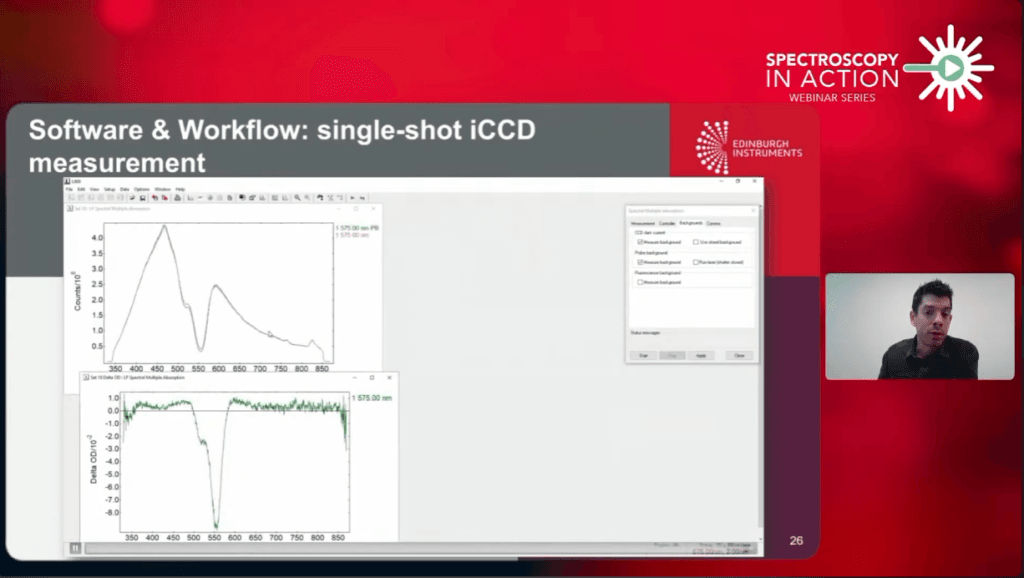
Task: Click the zoom out magnifier icon
Action: pyautogui.click(x=307, y=197)
